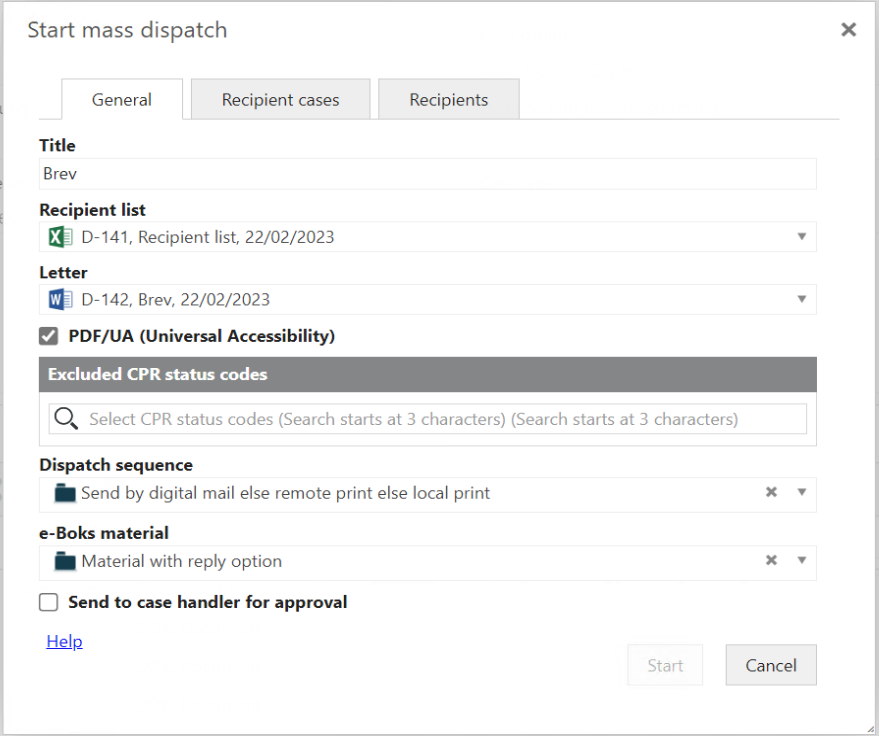Clear the Dispatch sequence selection
The width and height of the screenshot is (879, 736).
point(771,492)
